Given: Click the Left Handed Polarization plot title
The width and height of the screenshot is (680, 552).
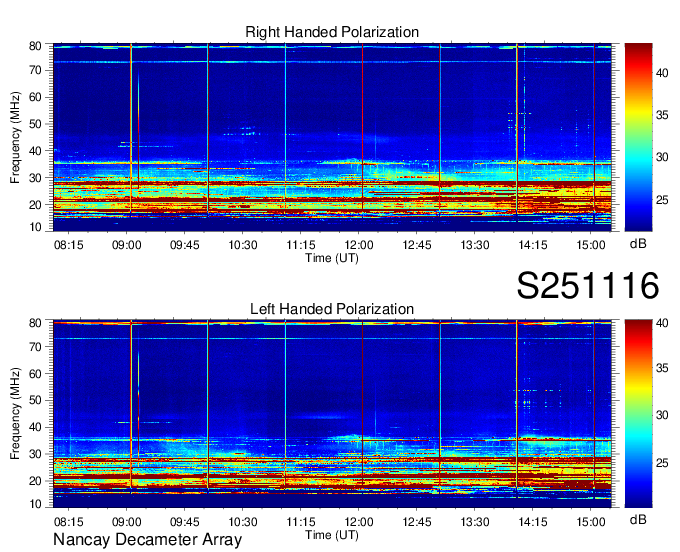Looking at the screenshot, I should [x=332, y=309].
